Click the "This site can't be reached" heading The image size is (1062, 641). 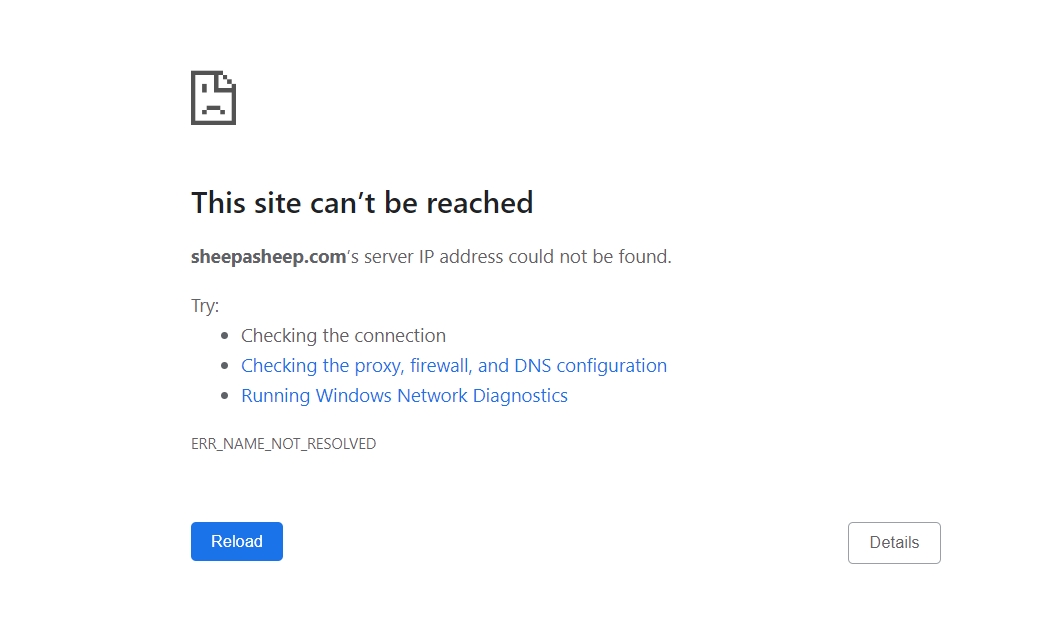[362, 203]
